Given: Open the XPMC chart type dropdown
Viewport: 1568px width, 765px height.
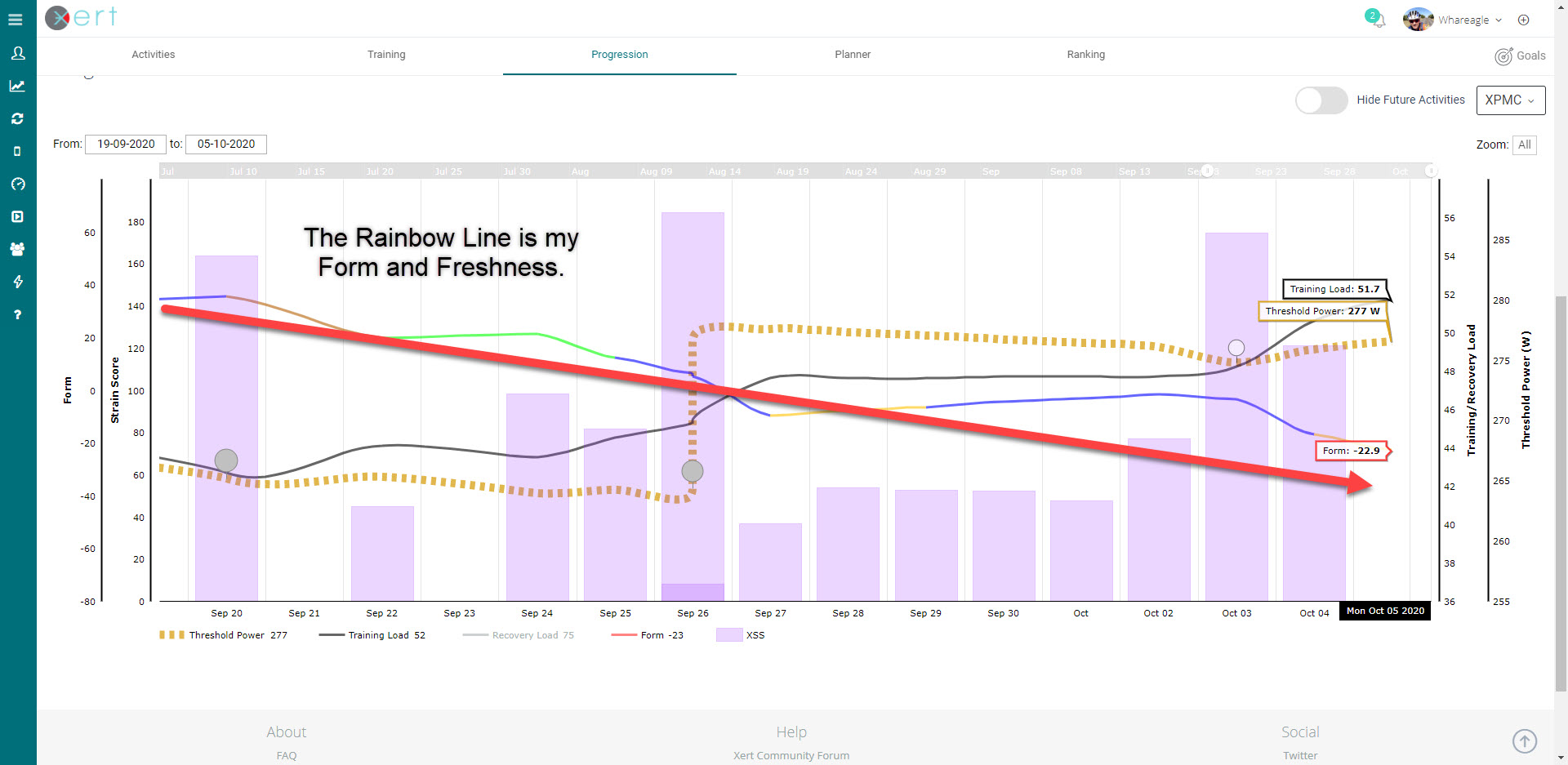Looking at the screenshot, I should click(1510, 100).
